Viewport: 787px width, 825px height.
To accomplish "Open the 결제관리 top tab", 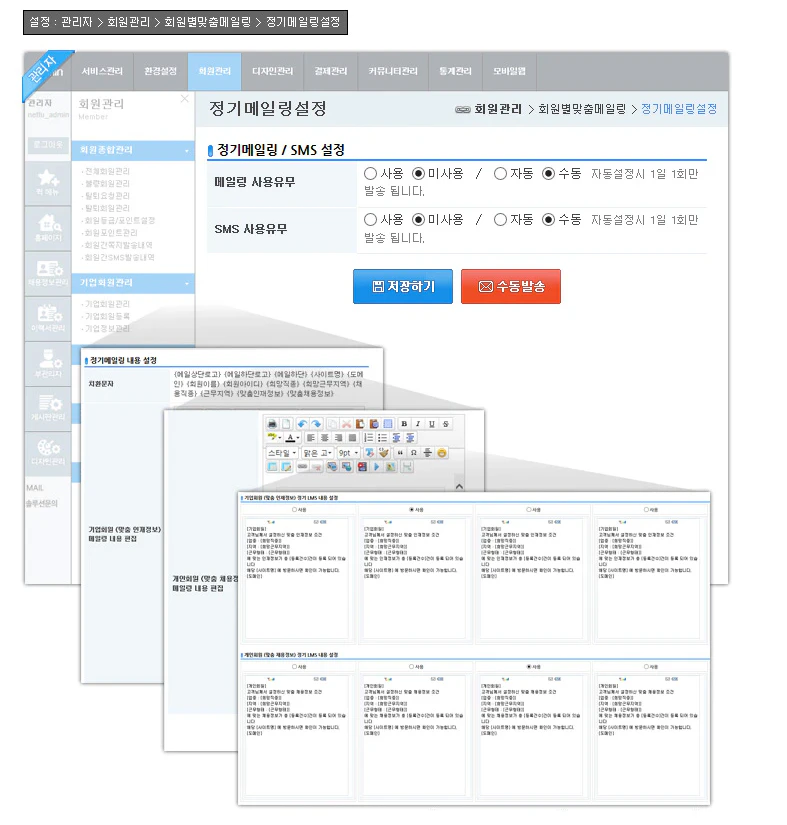I will pos(331,71).
